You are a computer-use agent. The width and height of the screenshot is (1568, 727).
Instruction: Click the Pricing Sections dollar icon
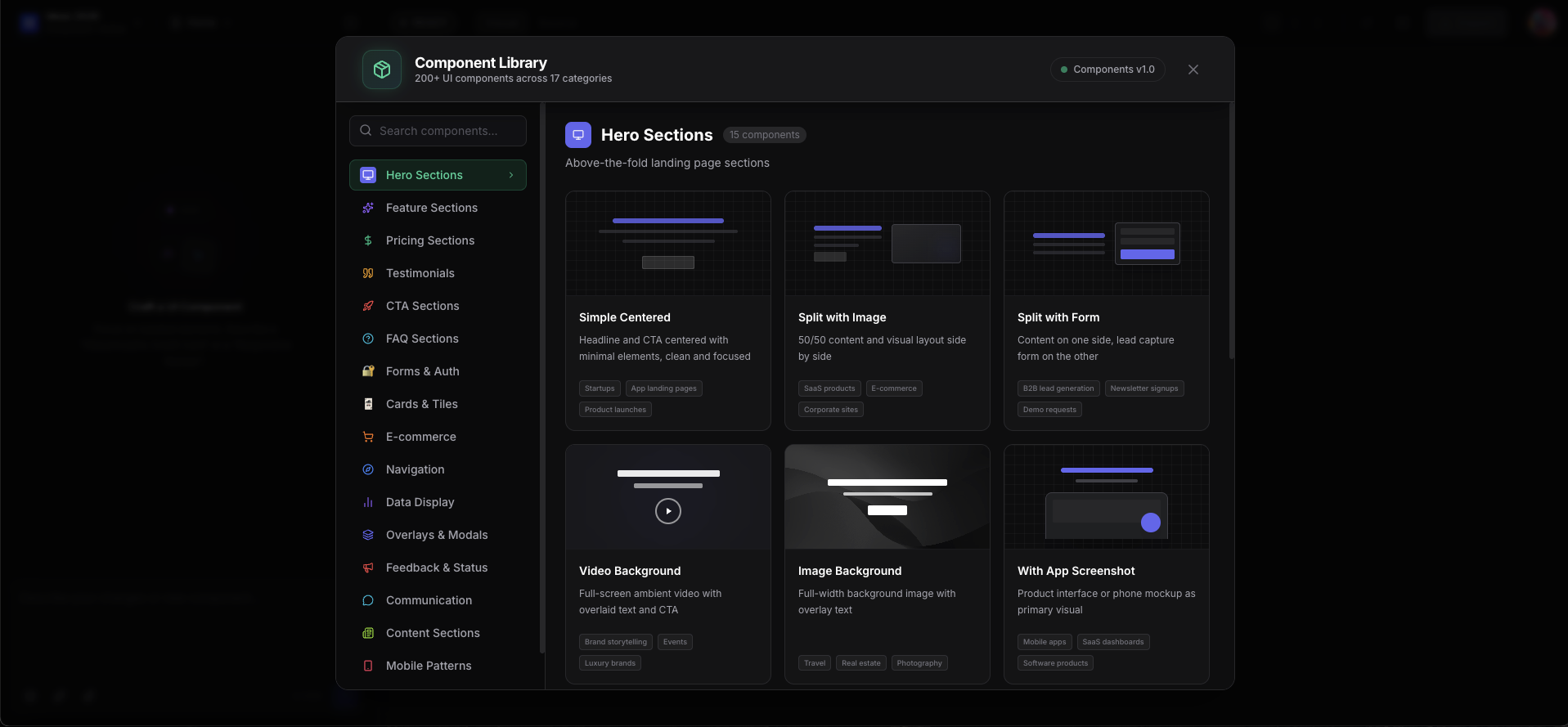[368, 240]
